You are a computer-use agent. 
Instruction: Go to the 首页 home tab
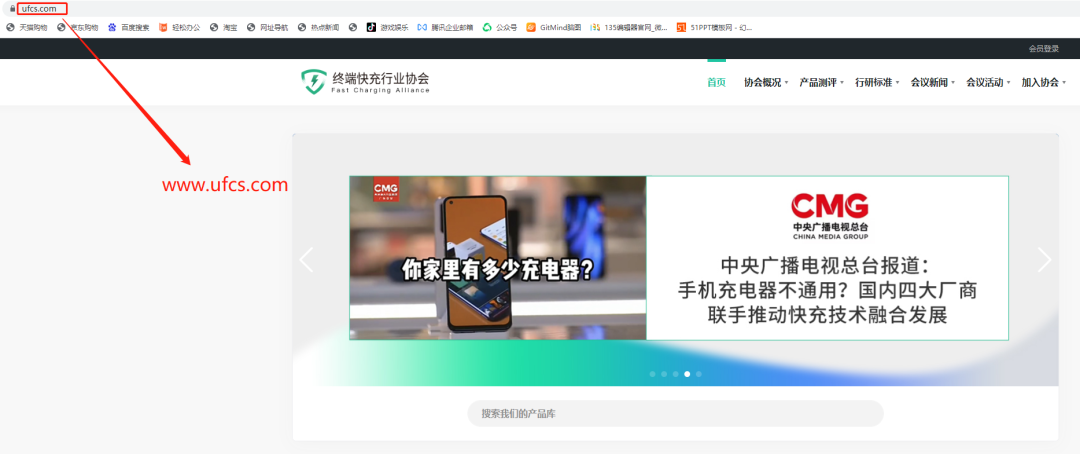pyautogui.click(x=716, y=83)
